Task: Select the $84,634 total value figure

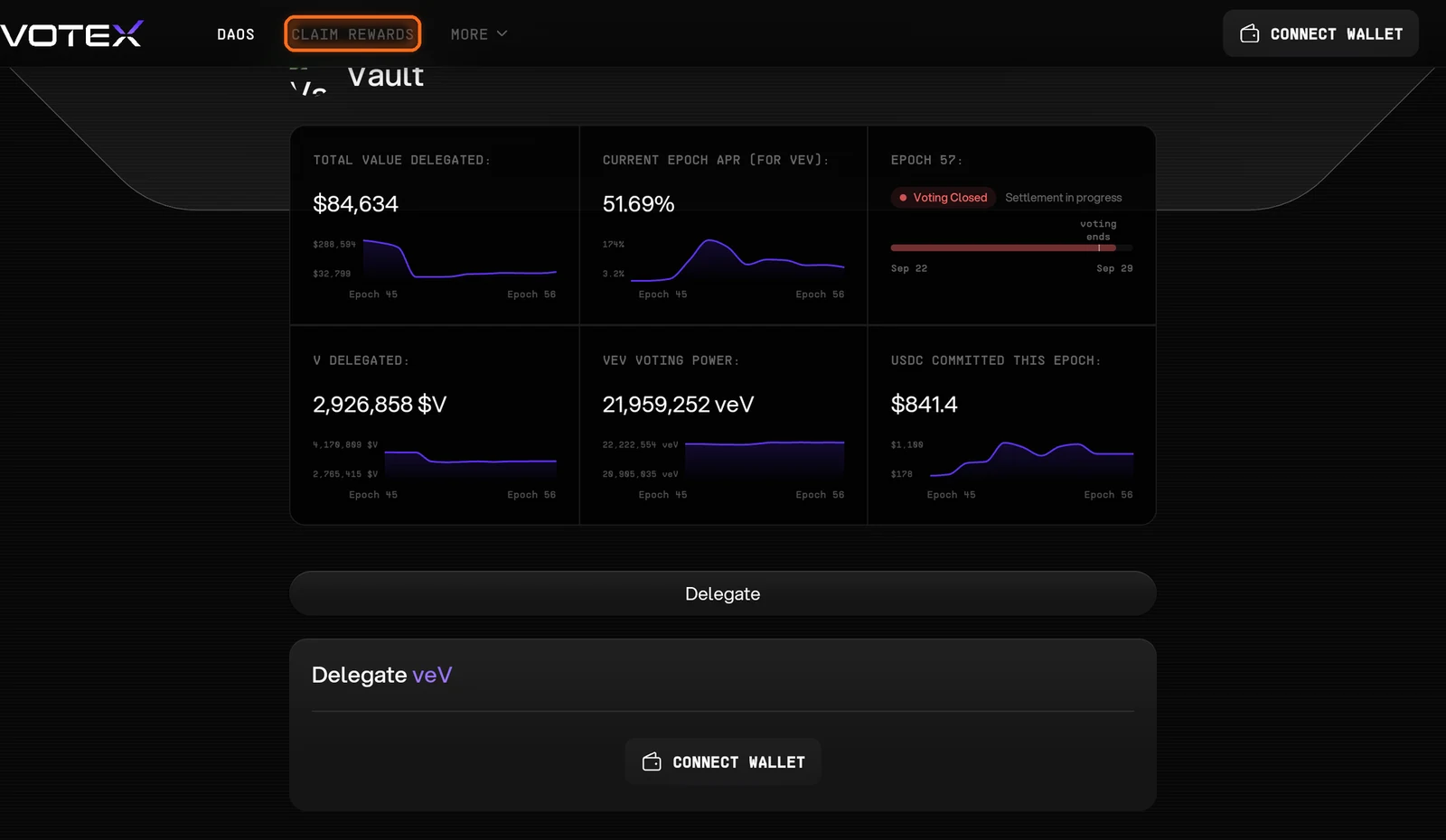Action: 355,204
